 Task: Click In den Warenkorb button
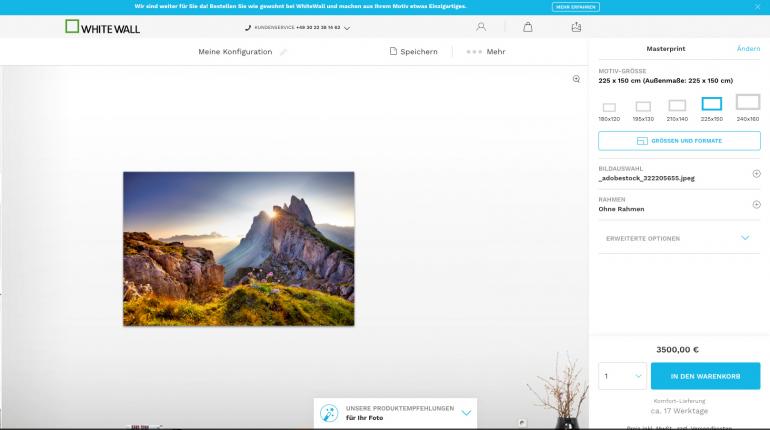(705, 376)
